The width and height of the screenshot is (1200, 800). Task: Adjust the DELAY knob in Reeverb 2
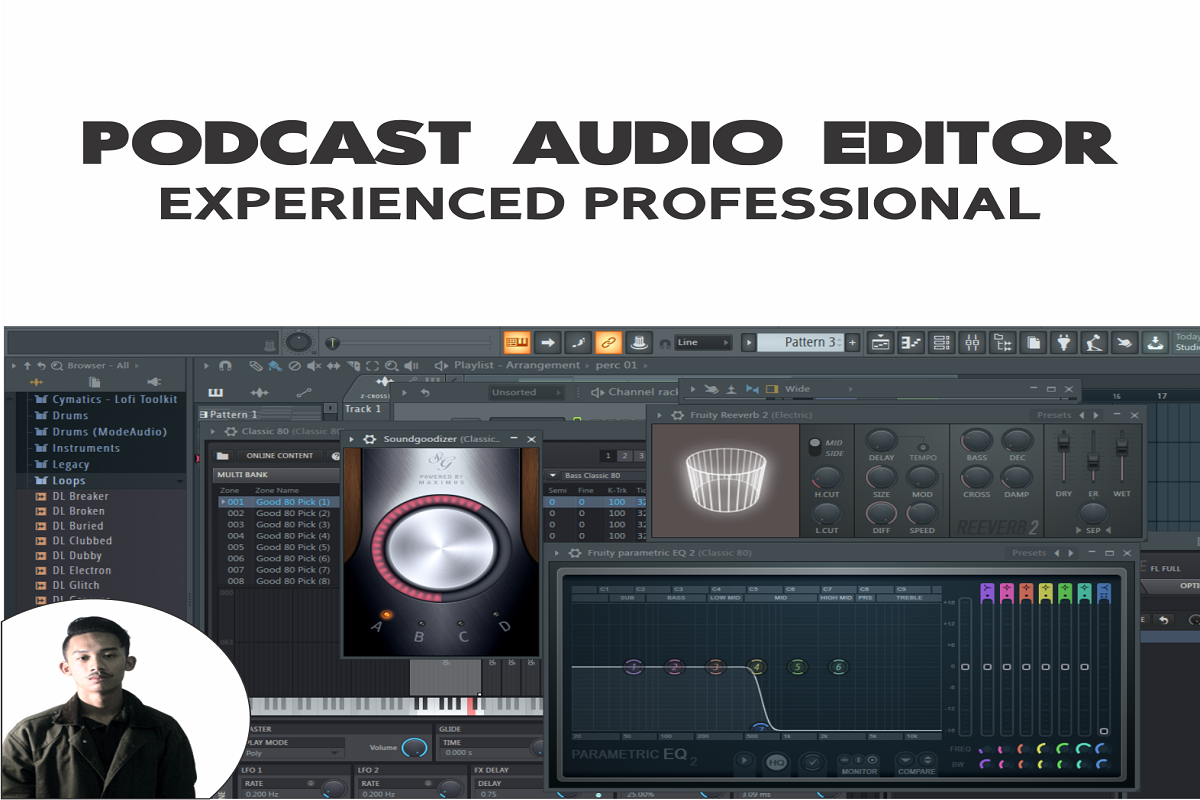click(881, 440)
